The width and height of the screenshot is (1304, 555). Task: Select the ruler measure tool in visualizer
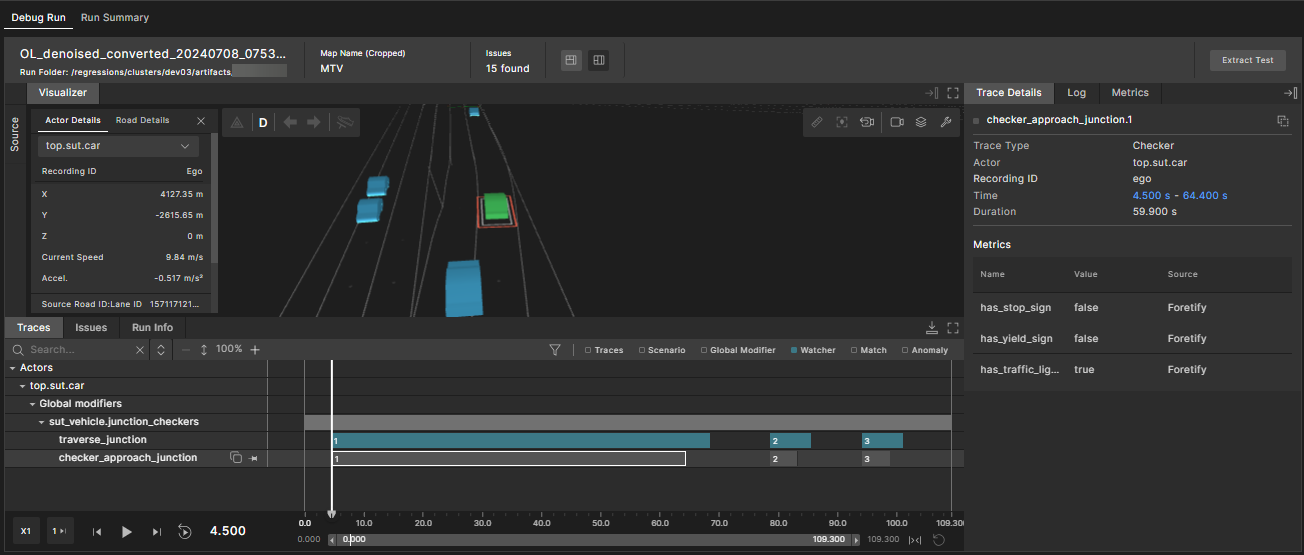pos(817,122)
